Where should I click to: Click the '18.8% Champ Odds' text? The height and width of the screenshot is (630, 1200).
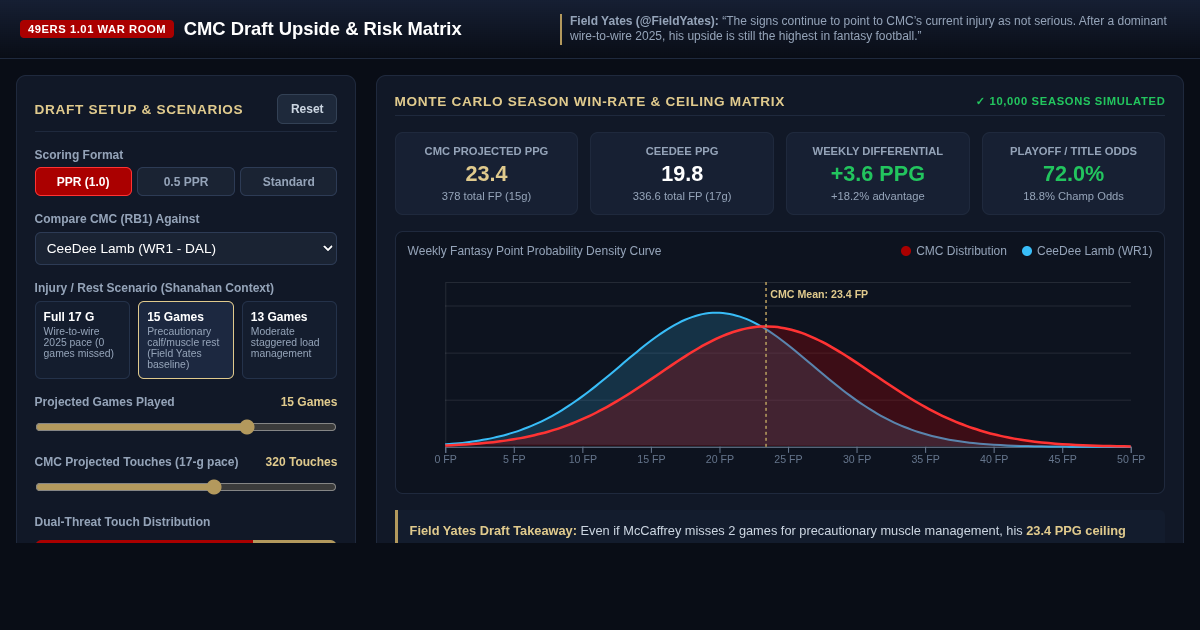tap(1073, 196)
